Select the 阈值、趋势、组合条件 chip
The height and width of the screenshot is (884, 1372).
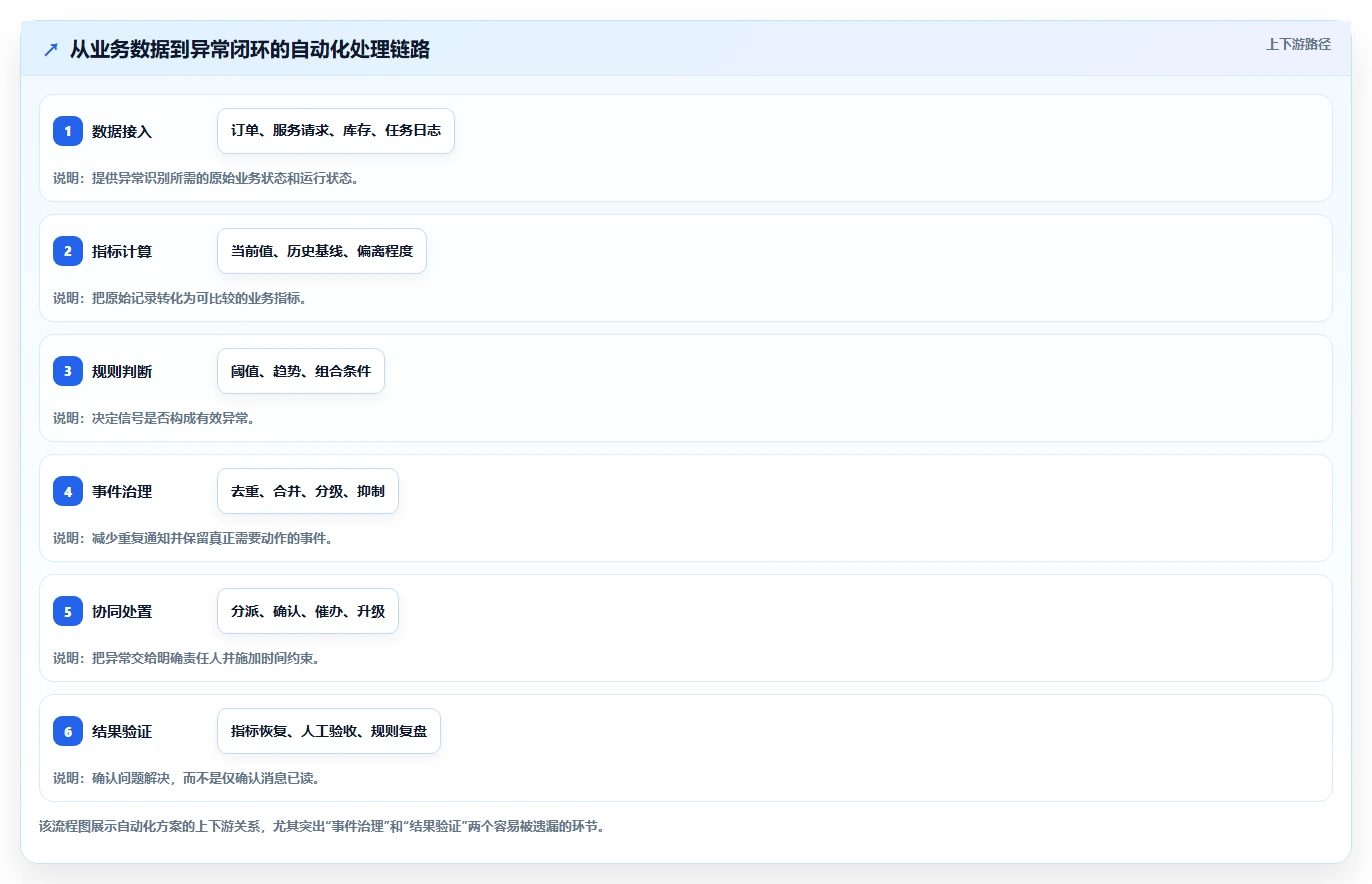point(301,371)
